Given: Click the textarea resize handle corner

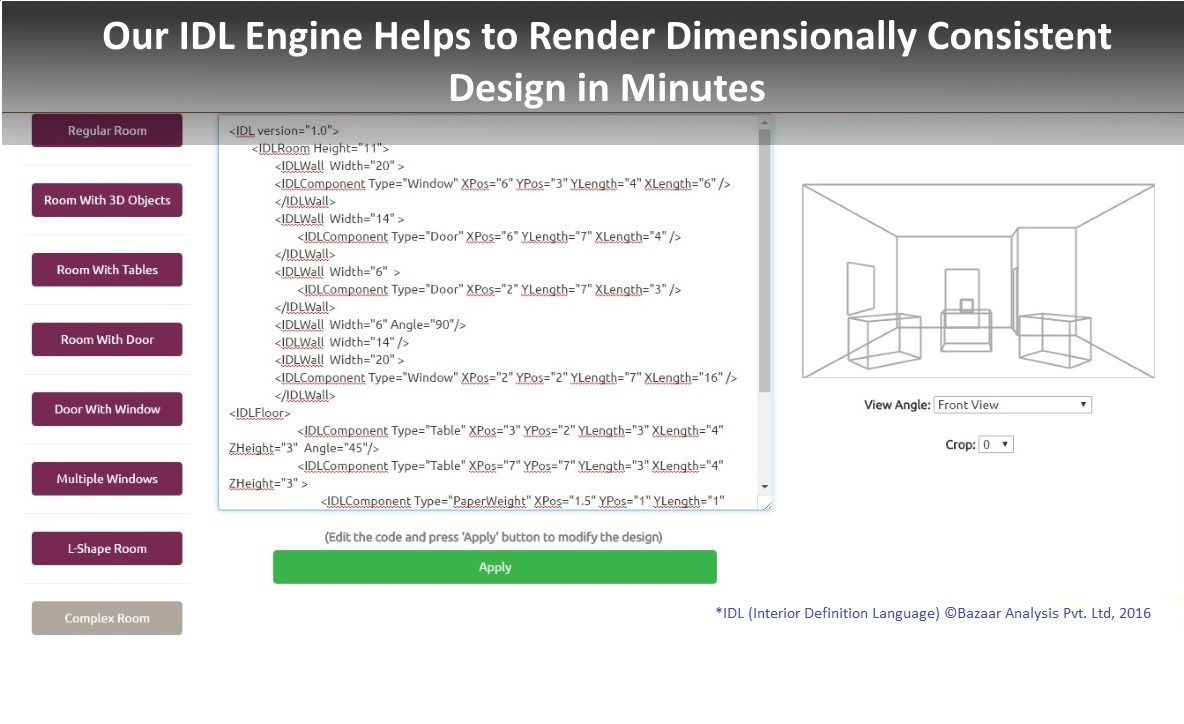Looking at the screenshot, I should pos(767,505).
